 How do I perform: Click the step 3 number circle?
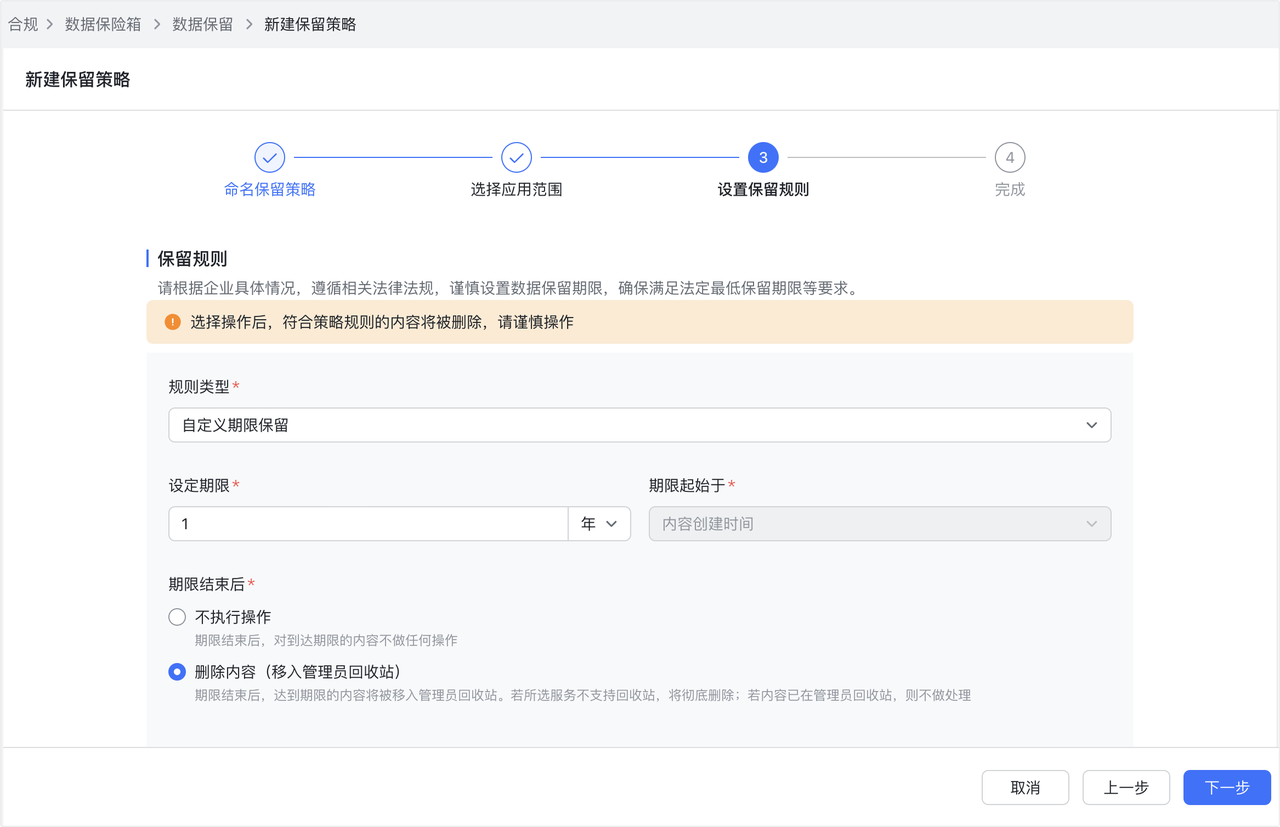[x=763, y=157]
